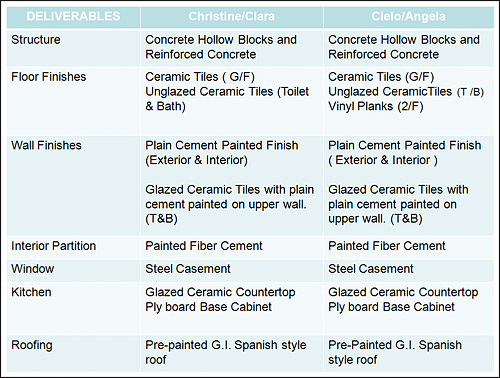Select the Floor Finishes row label
The width and height of the screenshot is (500, 378).
pos(49,77)
